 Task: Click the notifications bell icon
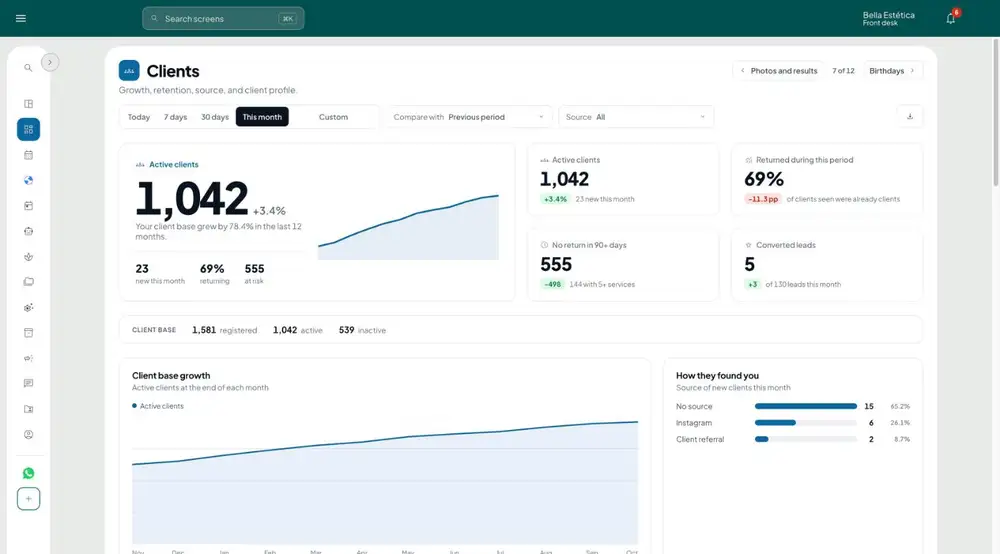point(950,18)
